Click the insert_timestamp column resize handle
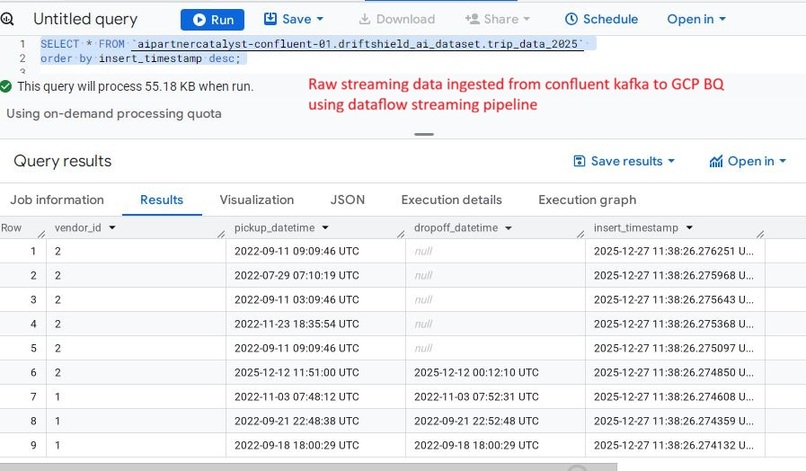This screenshot has height=471, width=806. coord(760,234)
